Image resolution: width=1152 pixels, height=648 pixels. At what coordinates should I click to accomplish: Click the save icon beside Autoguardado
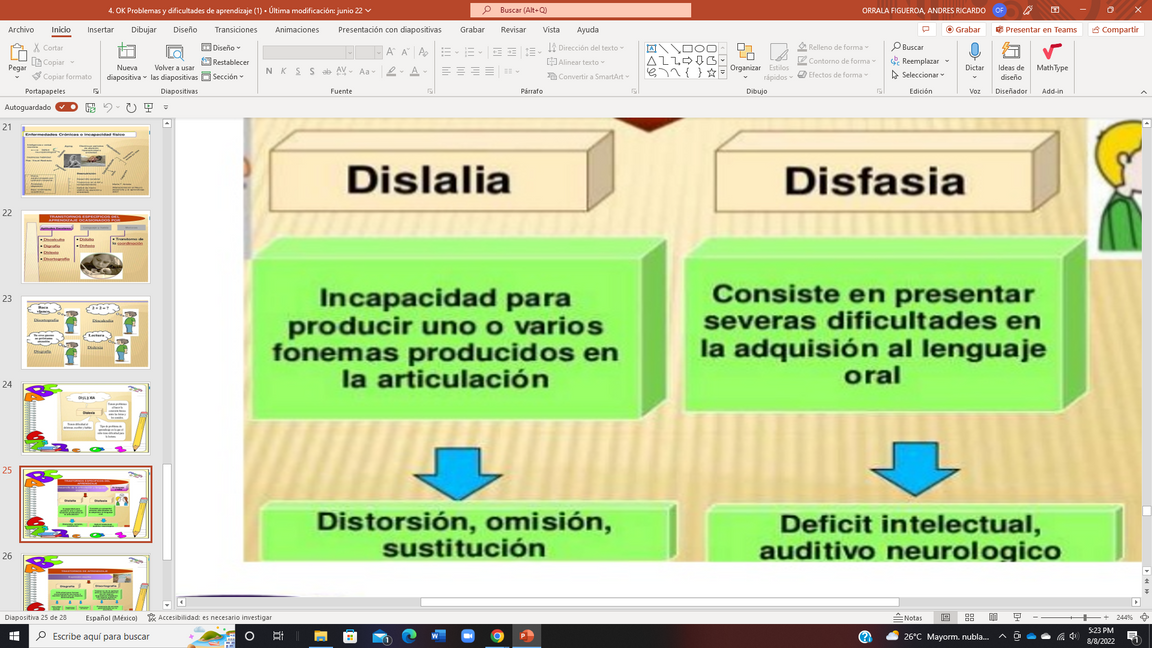[90, 107]
